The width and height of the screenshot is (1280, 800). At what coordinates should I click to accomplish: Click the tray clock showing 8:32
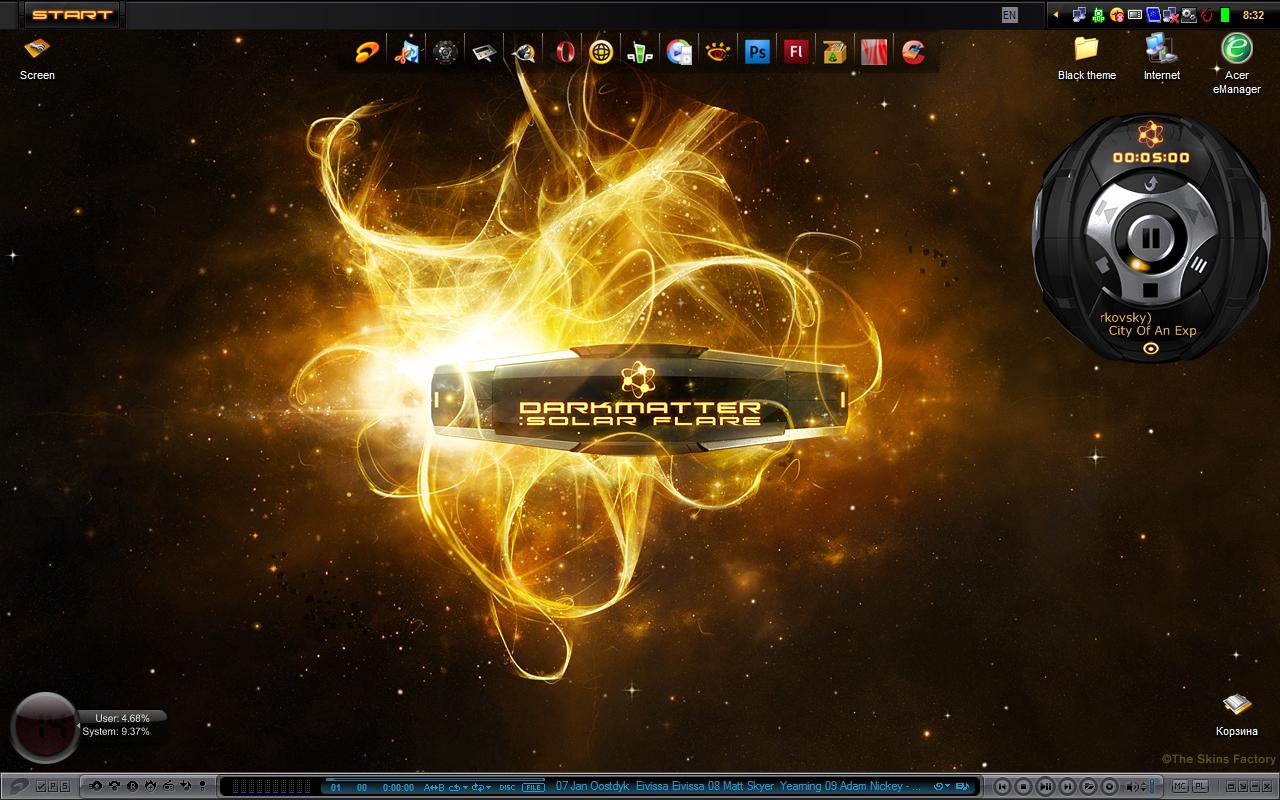coord(1253,15)
